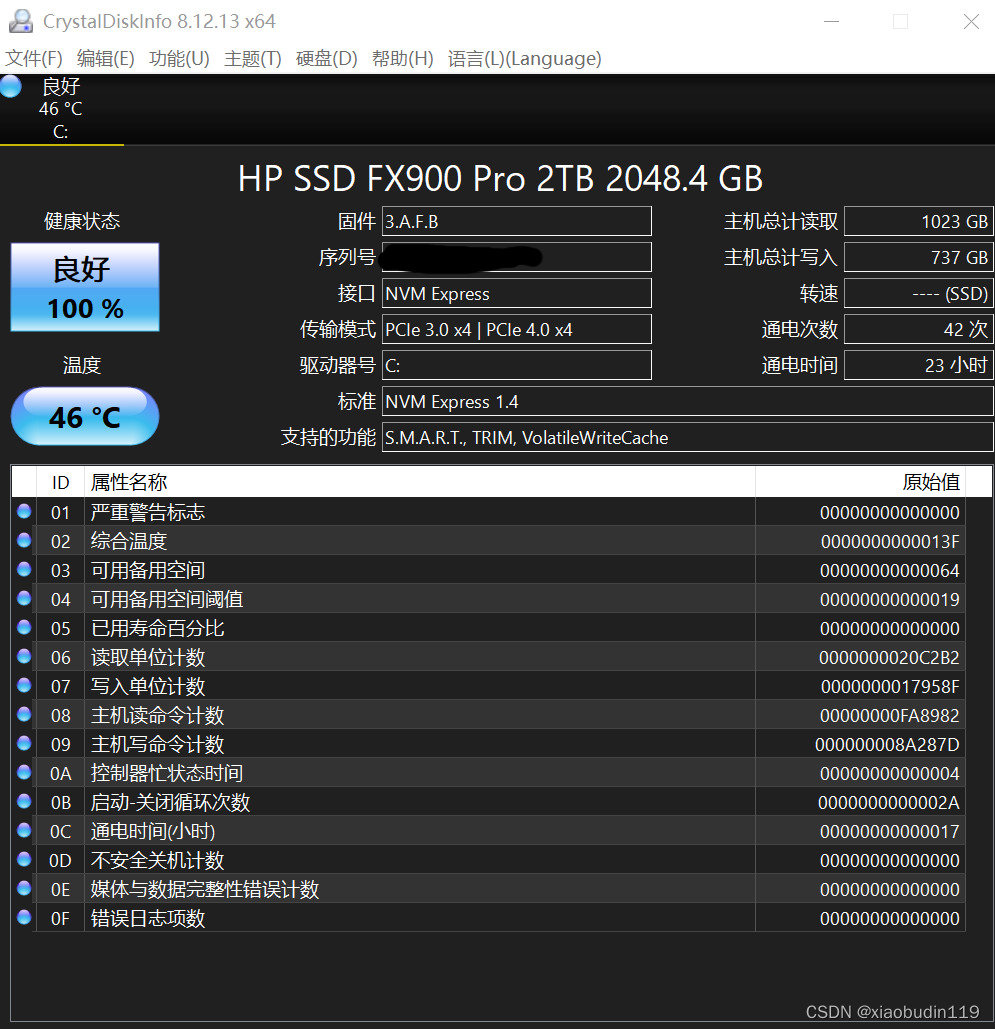Click the power on count field 42 次
The height and width of the screenshot is (1029, 995).
pos(918,329)
